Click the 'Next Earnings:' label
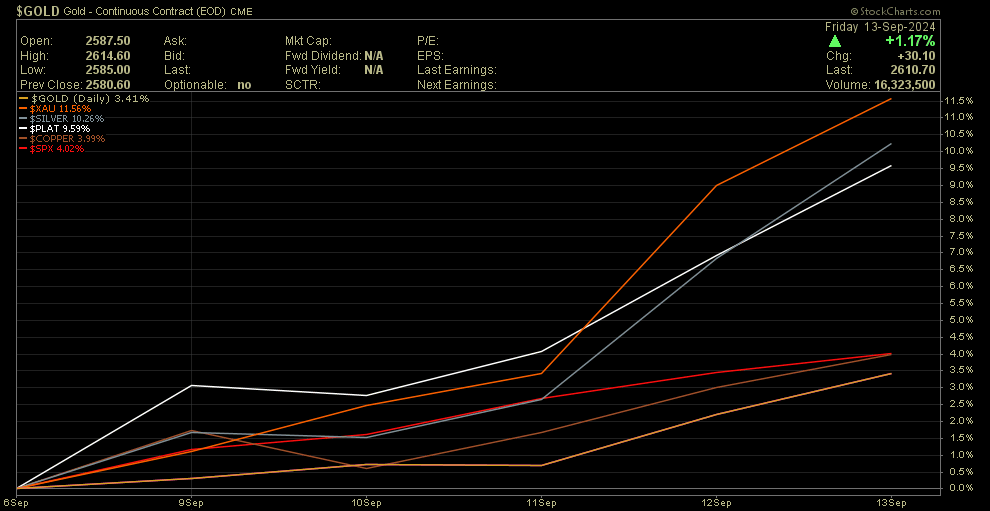The width and height of the screenshot is (990, 511). click(456, 84)
